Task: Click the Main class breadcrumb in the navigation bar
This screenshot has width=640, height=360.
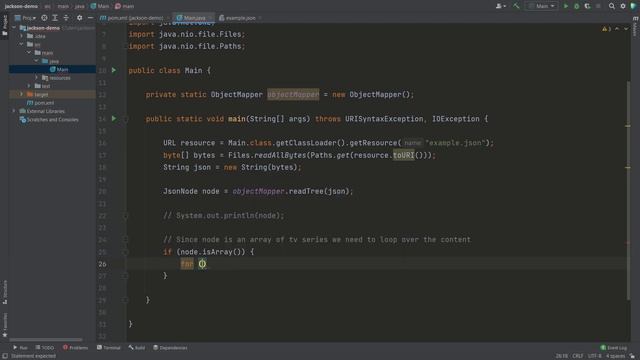Action: tap(100, 6)
